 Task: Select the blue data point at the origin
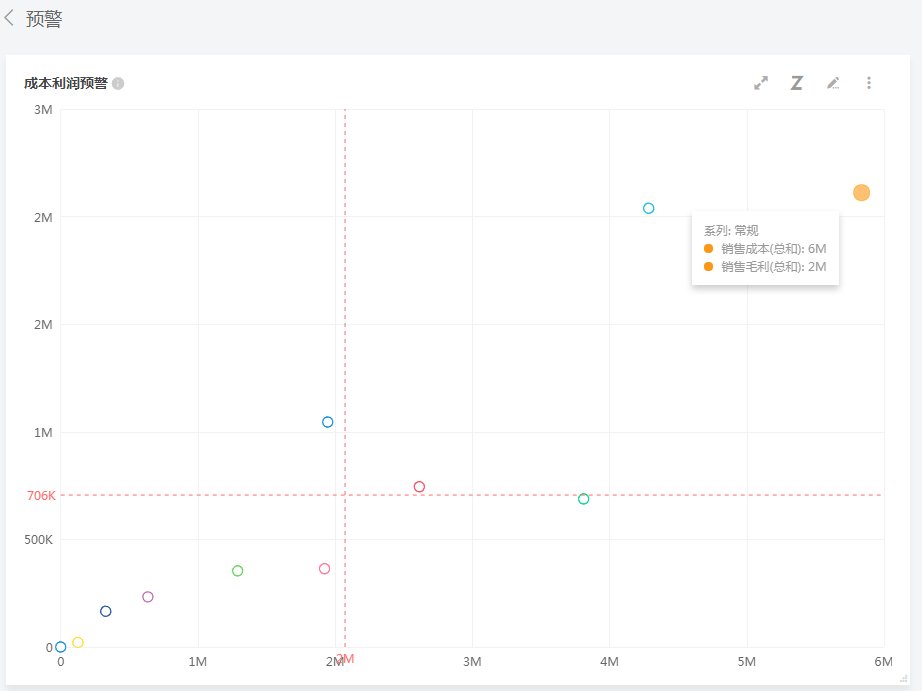pos(61,647)
